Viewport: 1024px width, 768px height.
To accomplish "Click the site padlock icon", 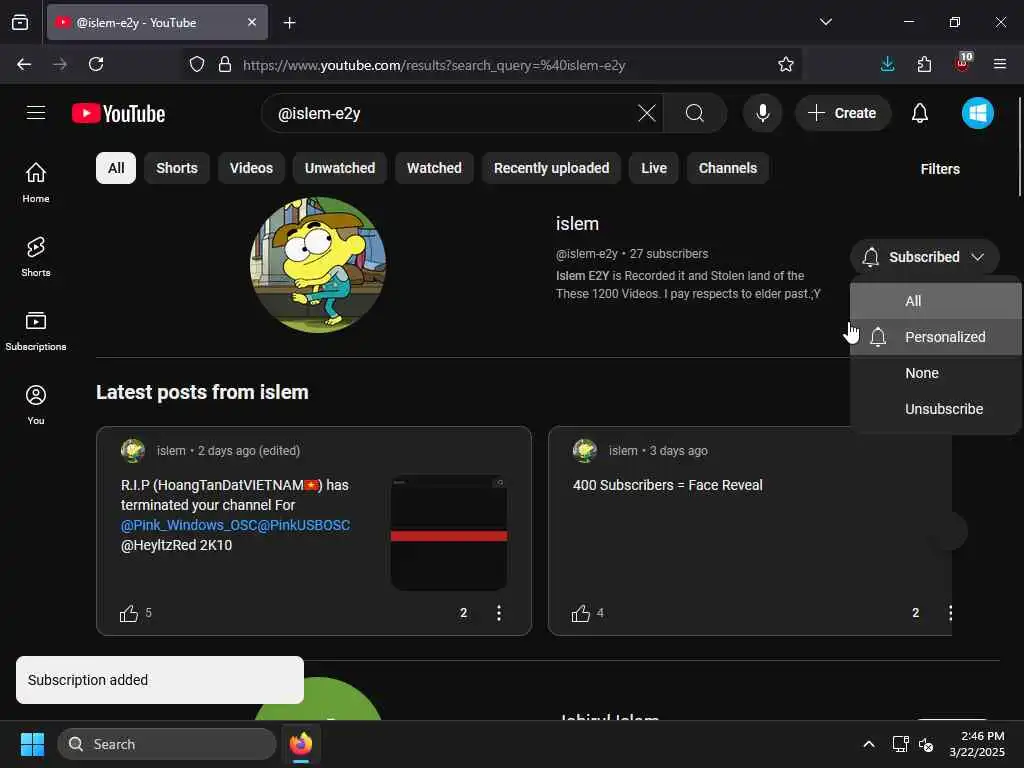I will 225,64.
